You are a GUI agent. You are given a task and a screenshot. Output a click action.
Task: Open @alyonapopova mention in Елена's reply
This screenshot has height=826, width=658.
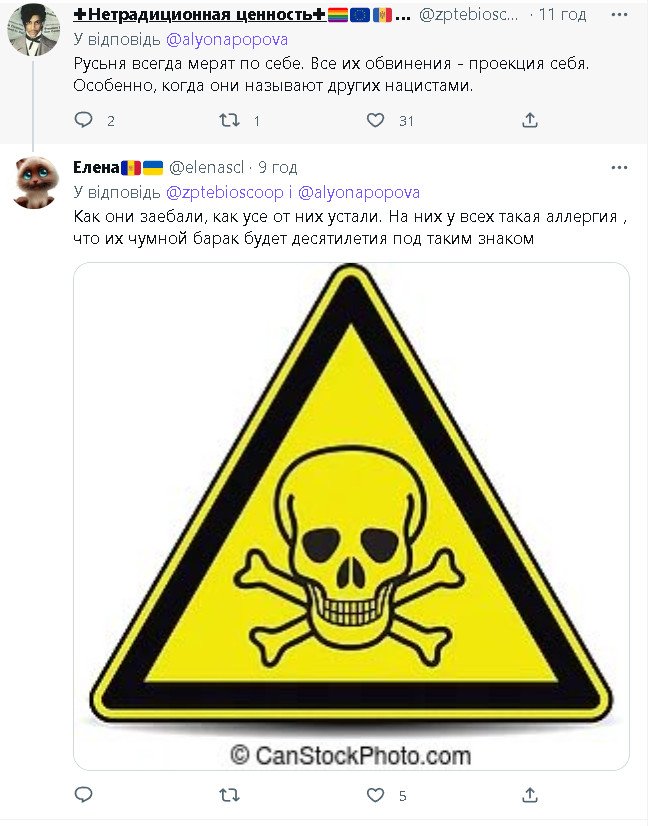pyautogui.click(x=359, y=193)
